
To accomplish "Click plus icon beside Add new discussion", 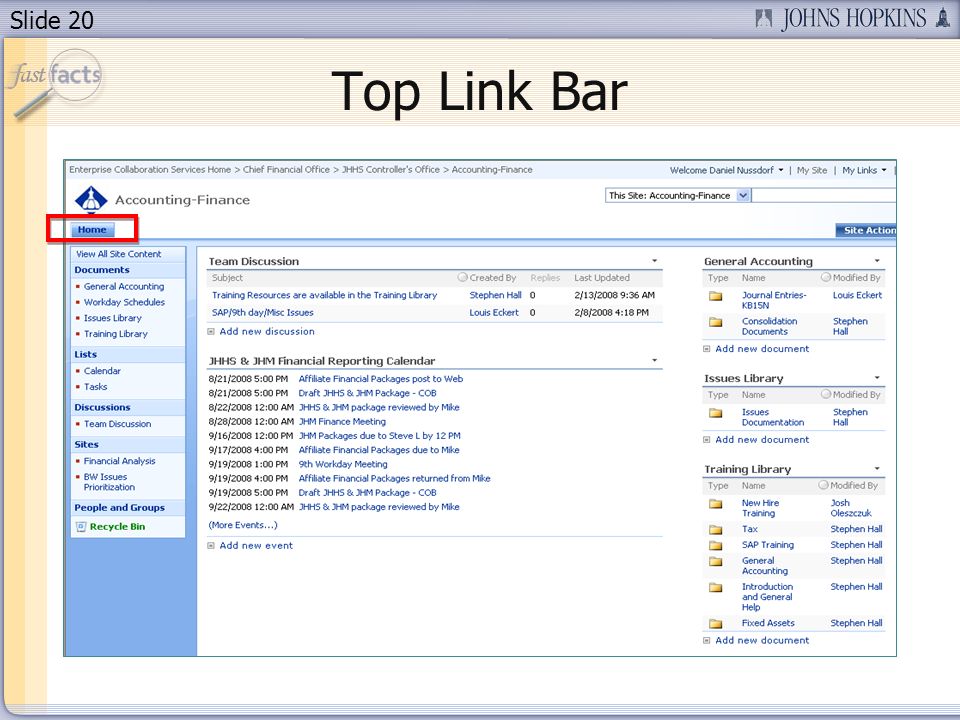I will tap(211, 332).
